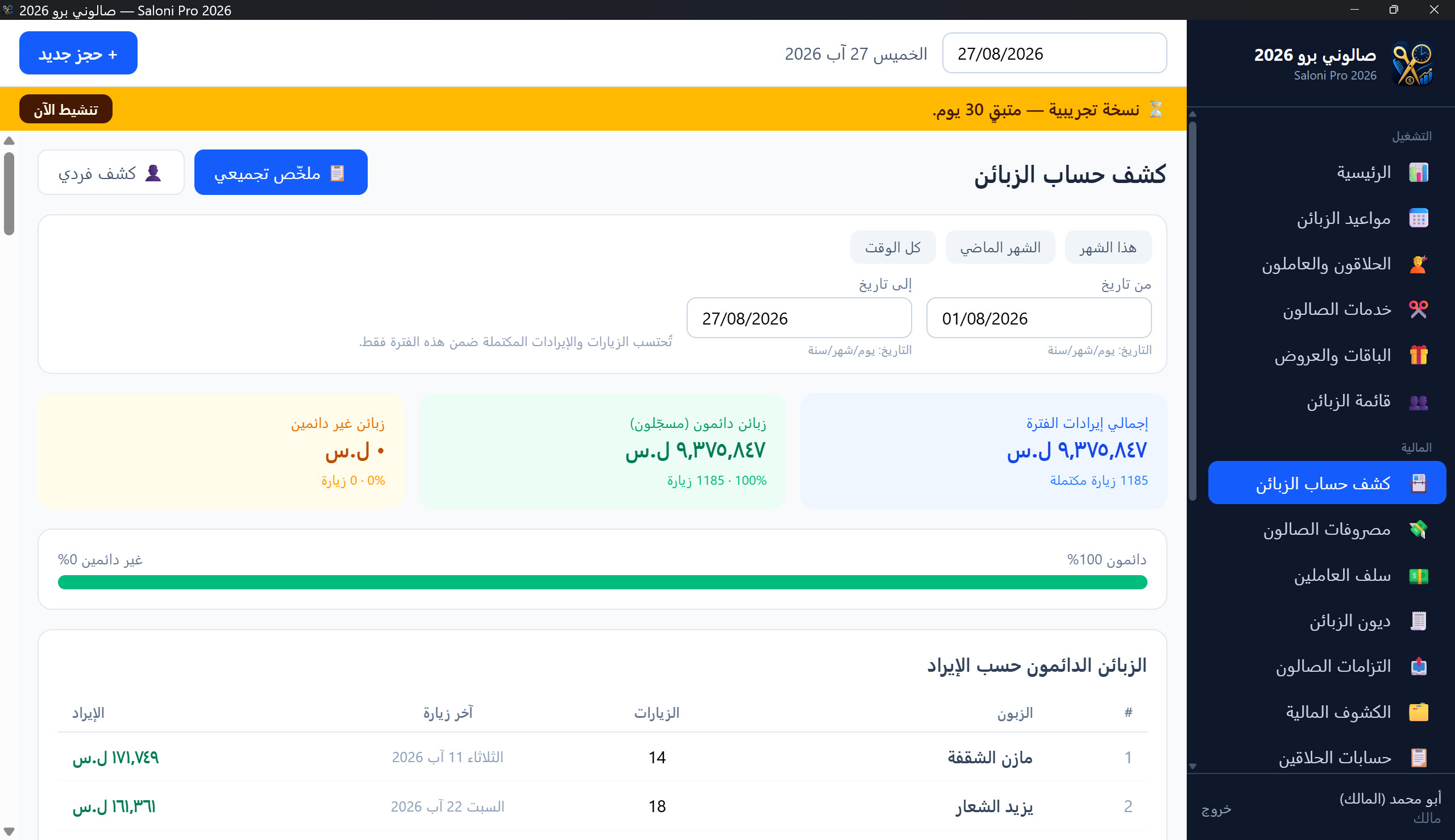This screenshot has height=840, width=1455.
Task: Switch to ملخّص تجميعي summary tab
Action: click(x=281, y=173)
